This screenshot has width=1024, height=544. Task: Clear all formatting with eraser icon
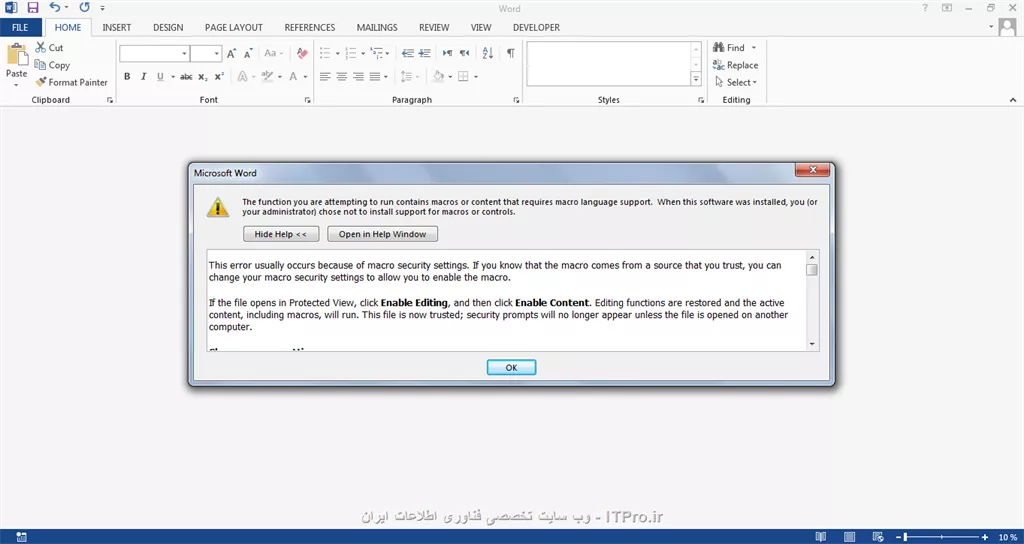pos(302,54)
